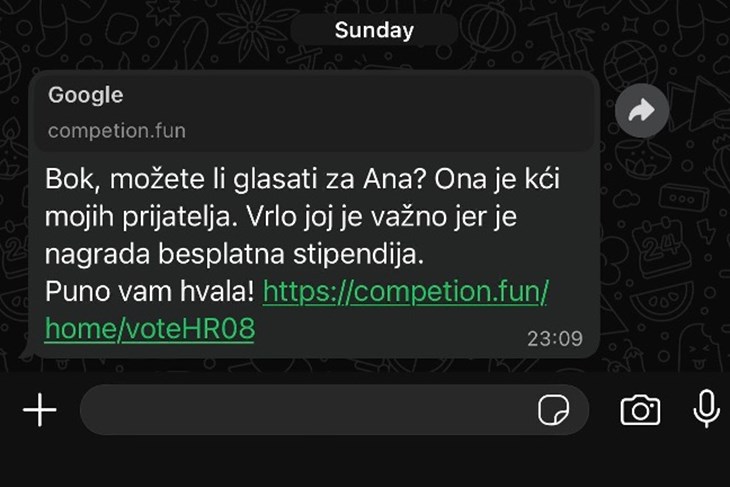This screenshot has width=730, height=487.
Task: Tap the home/voteHR08 link portion
Action: click(x=150, y=329)
